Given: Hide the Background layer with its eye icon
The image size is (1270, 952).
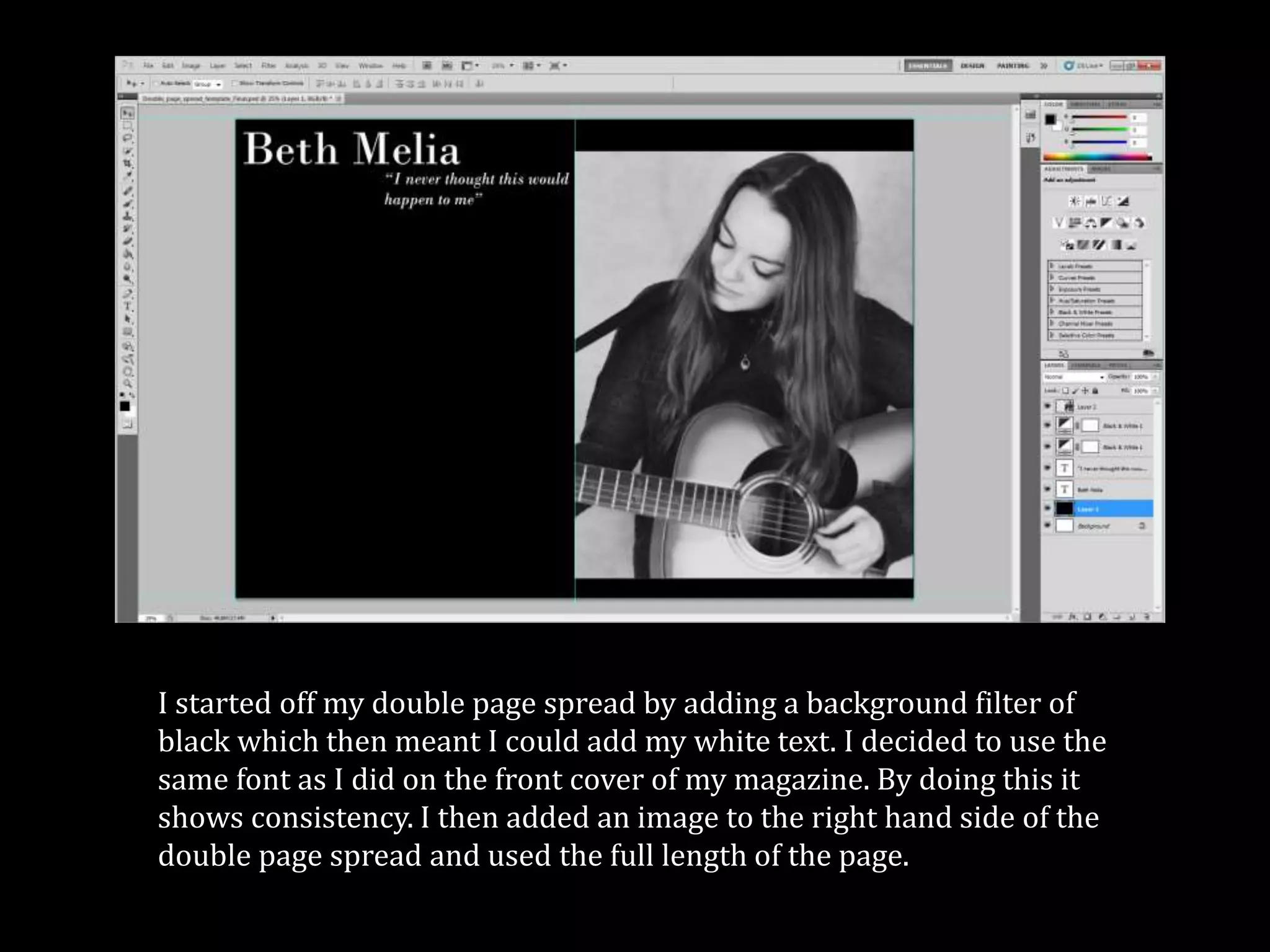Looking at the screenshot, I should coord(1048,526).
